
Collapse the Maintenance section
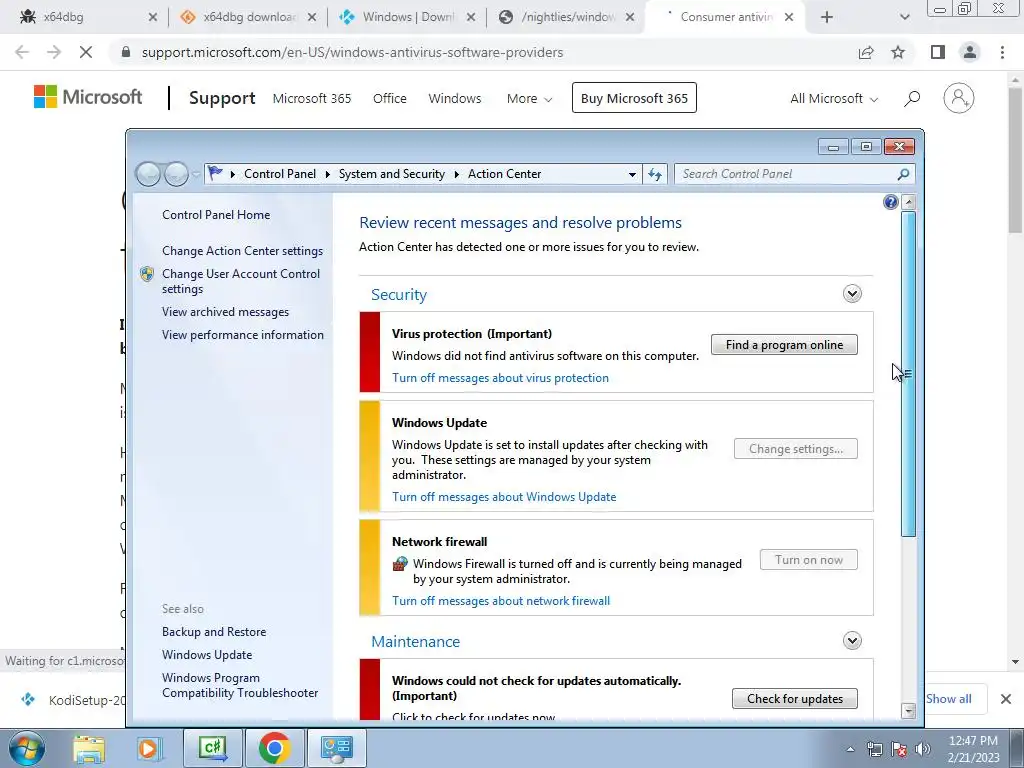pyautogui.click(x=852, y=641)
